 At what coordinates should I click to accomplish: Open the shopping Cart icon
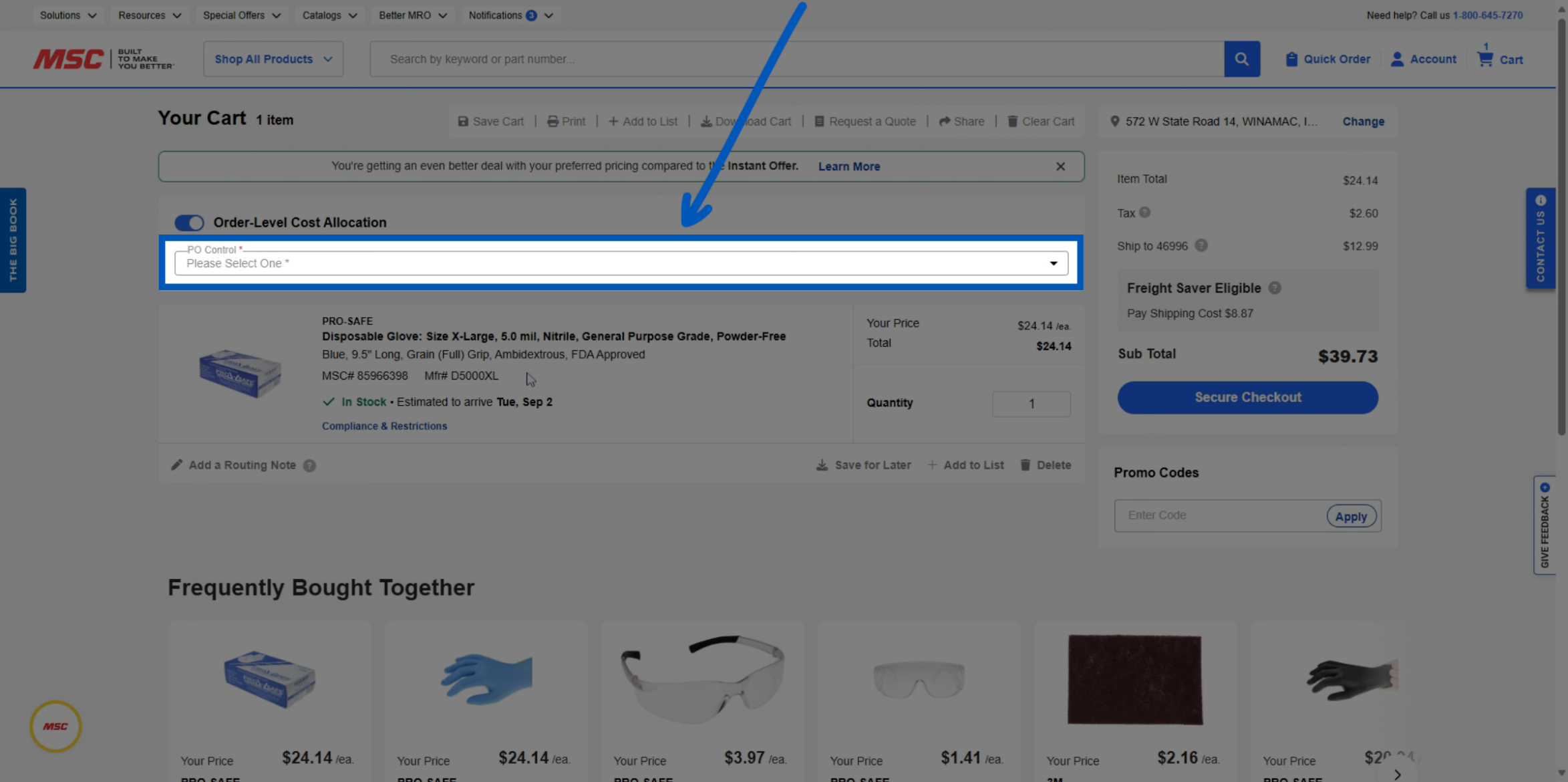click(x=1484, y=59)
